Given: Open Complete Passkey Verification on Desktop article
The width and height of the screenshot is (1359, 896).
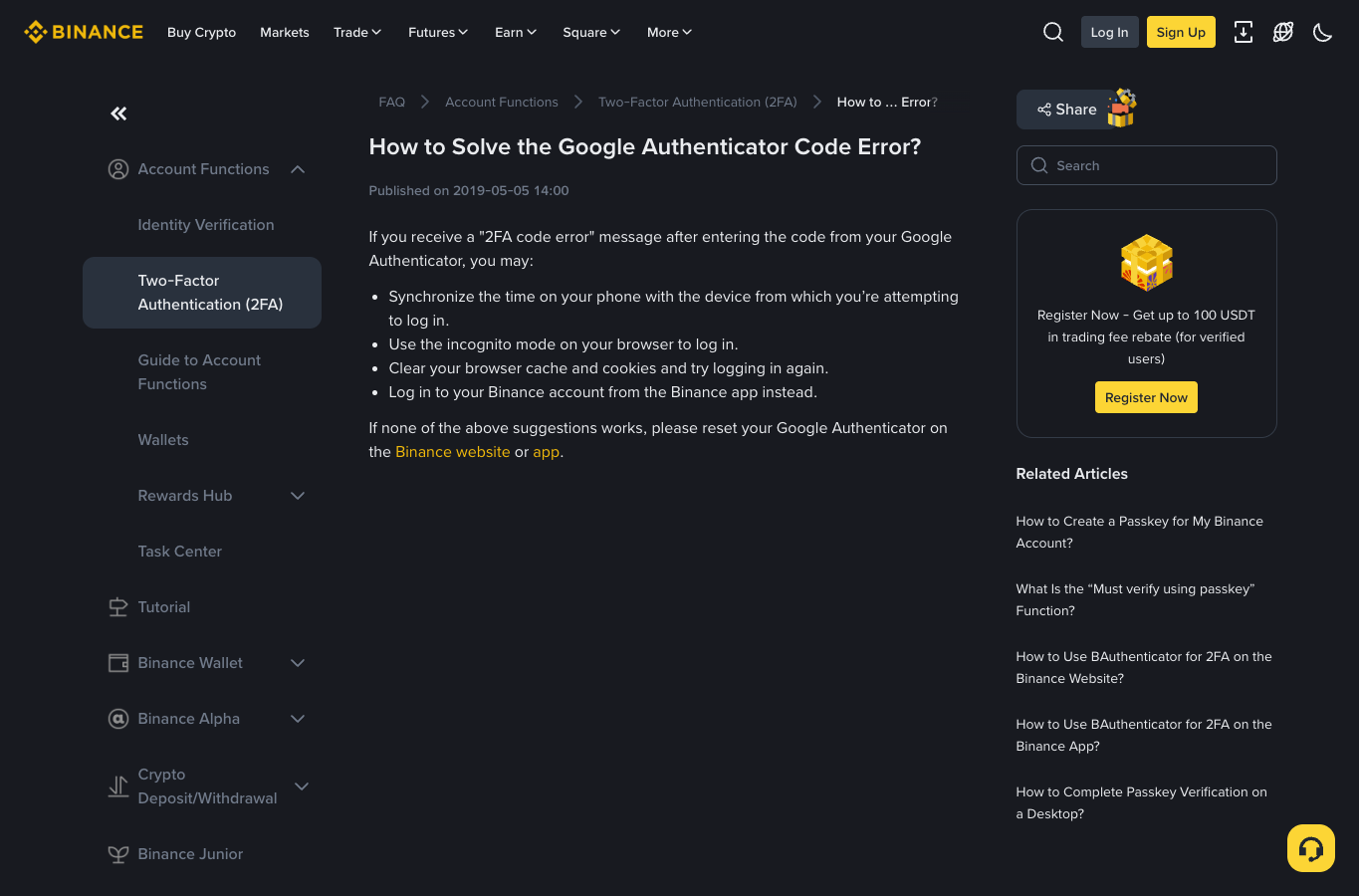Looking at the screenshot, I should click(x=1142, y=803).
